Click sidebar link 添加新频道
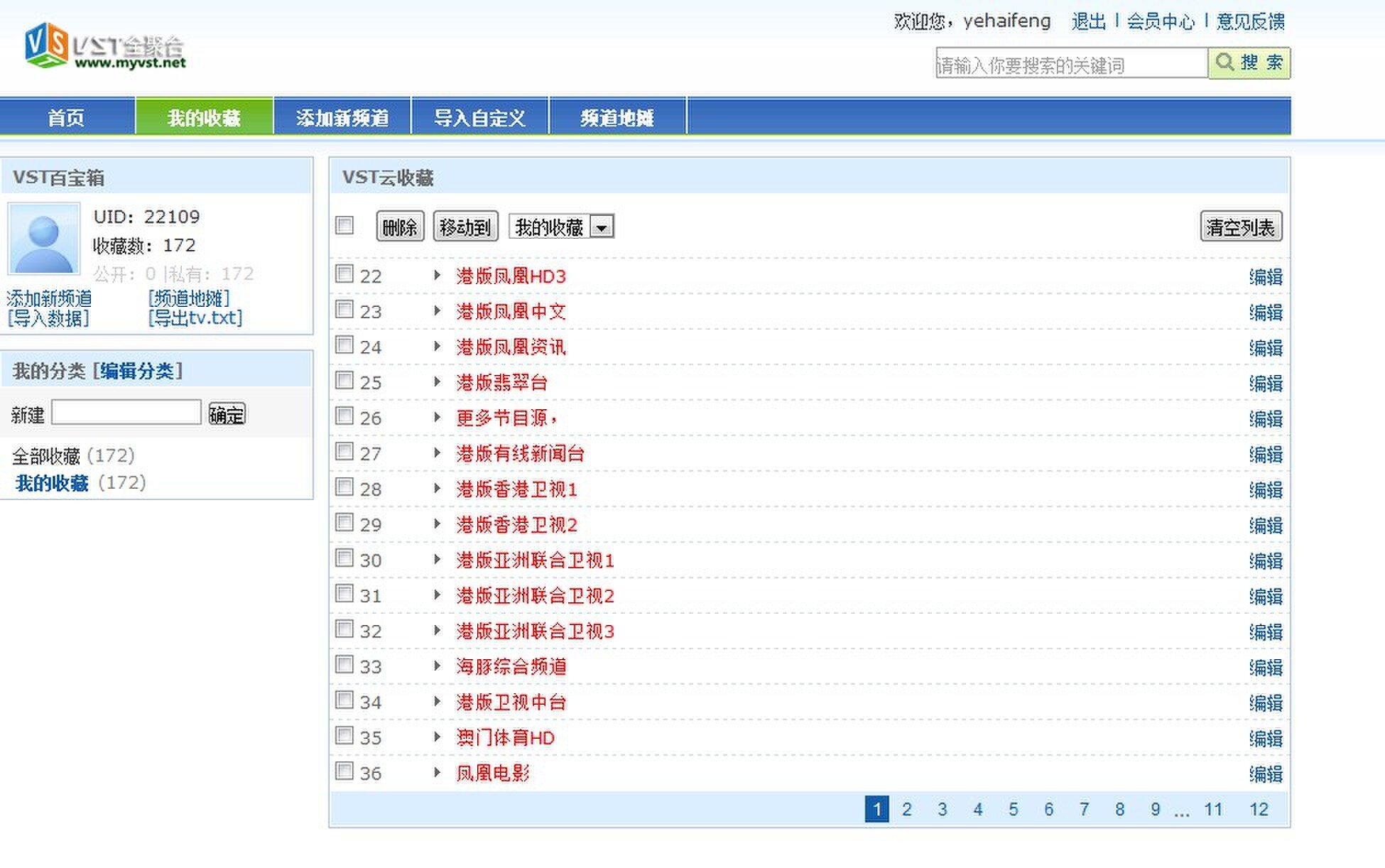The height and width of the screenshot is (868, 1385). [49, 298]
